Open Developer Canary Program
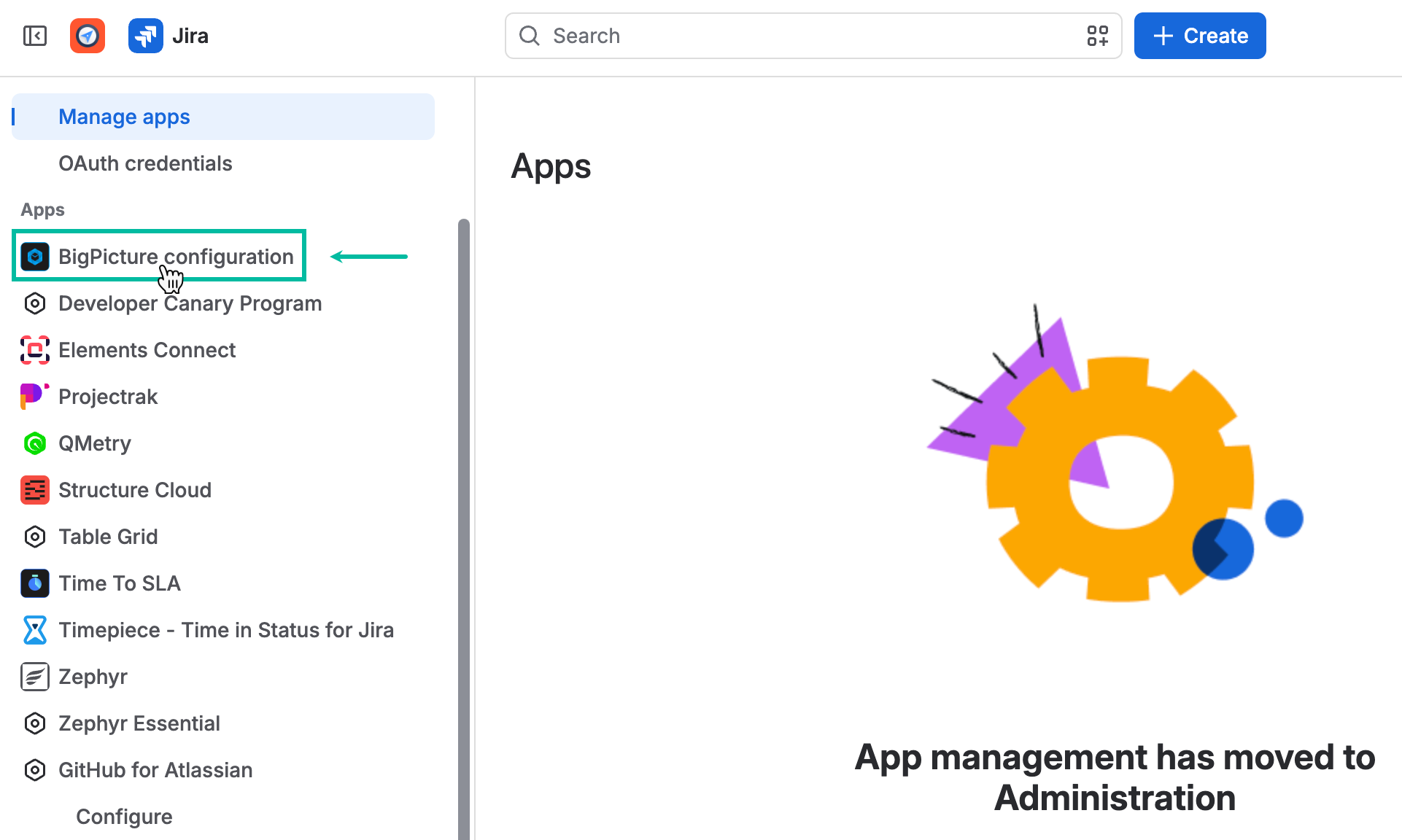 [x=190, y=303]
